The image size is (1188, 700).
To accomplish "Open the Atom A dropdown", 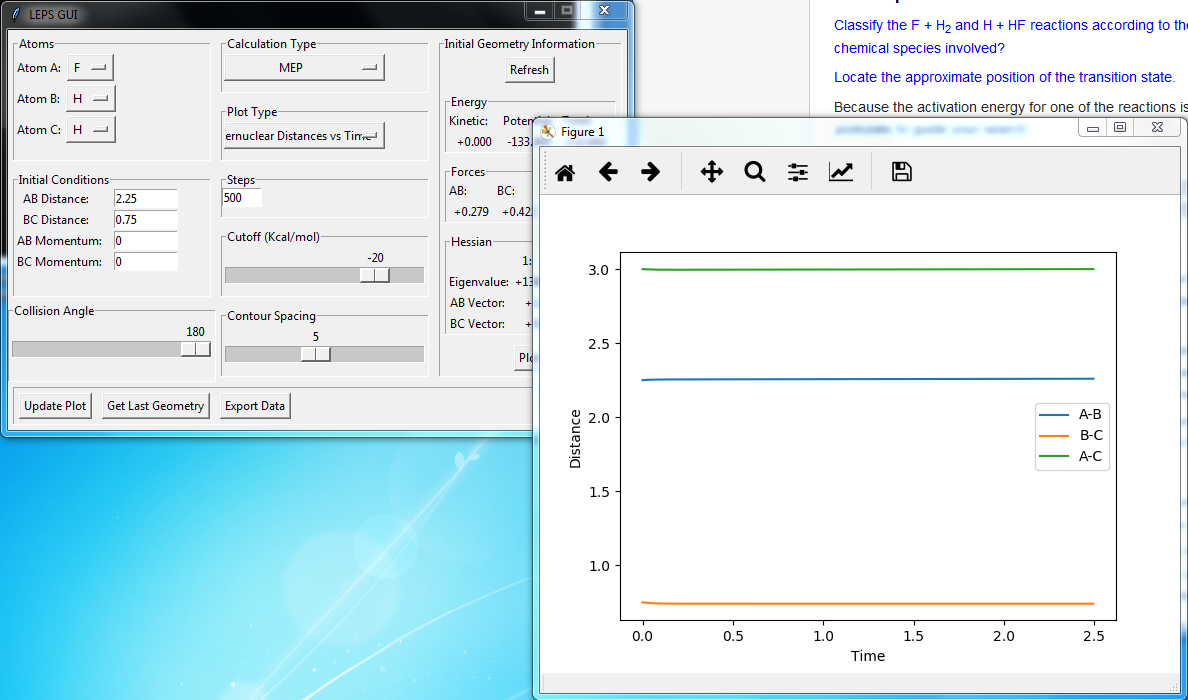I will click(x=90, y=68).
